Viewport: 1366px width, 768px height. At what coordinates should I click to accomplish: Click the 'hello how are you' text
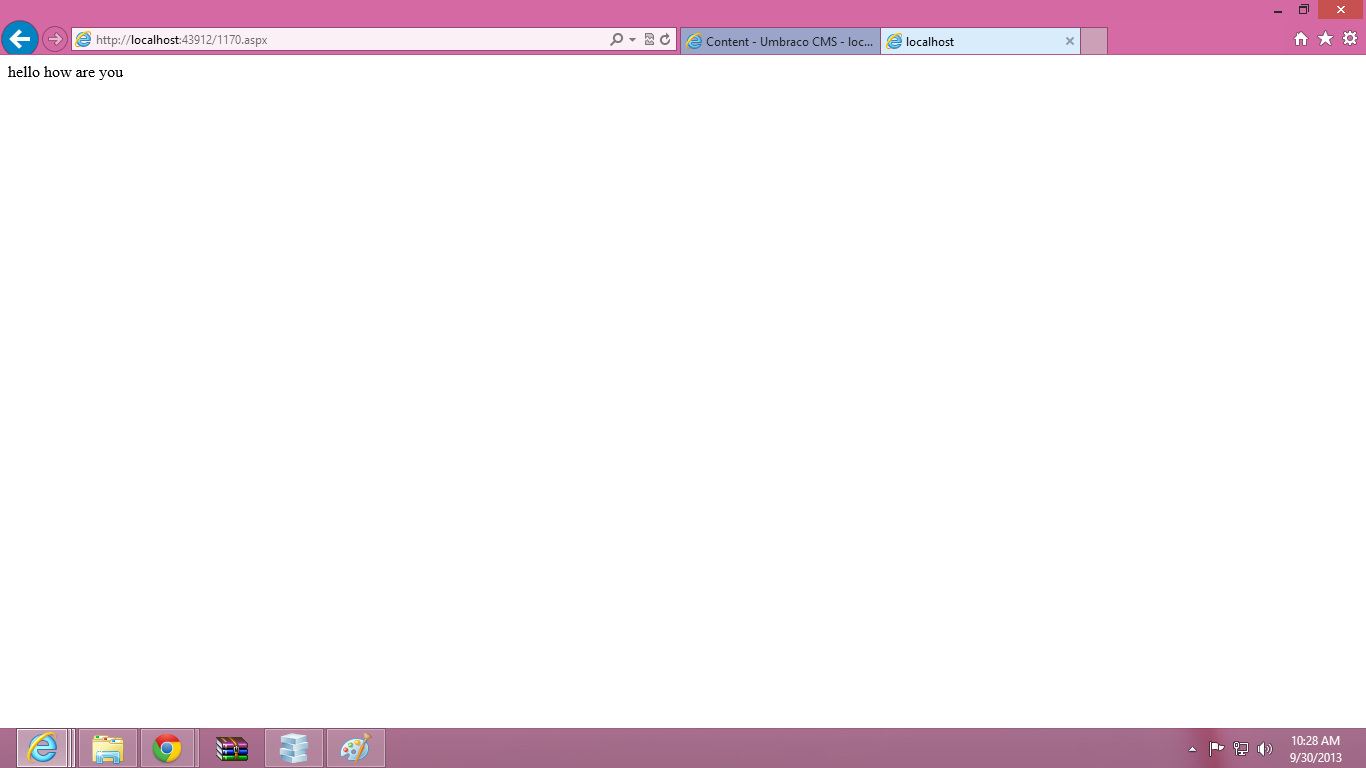point(66,72)
